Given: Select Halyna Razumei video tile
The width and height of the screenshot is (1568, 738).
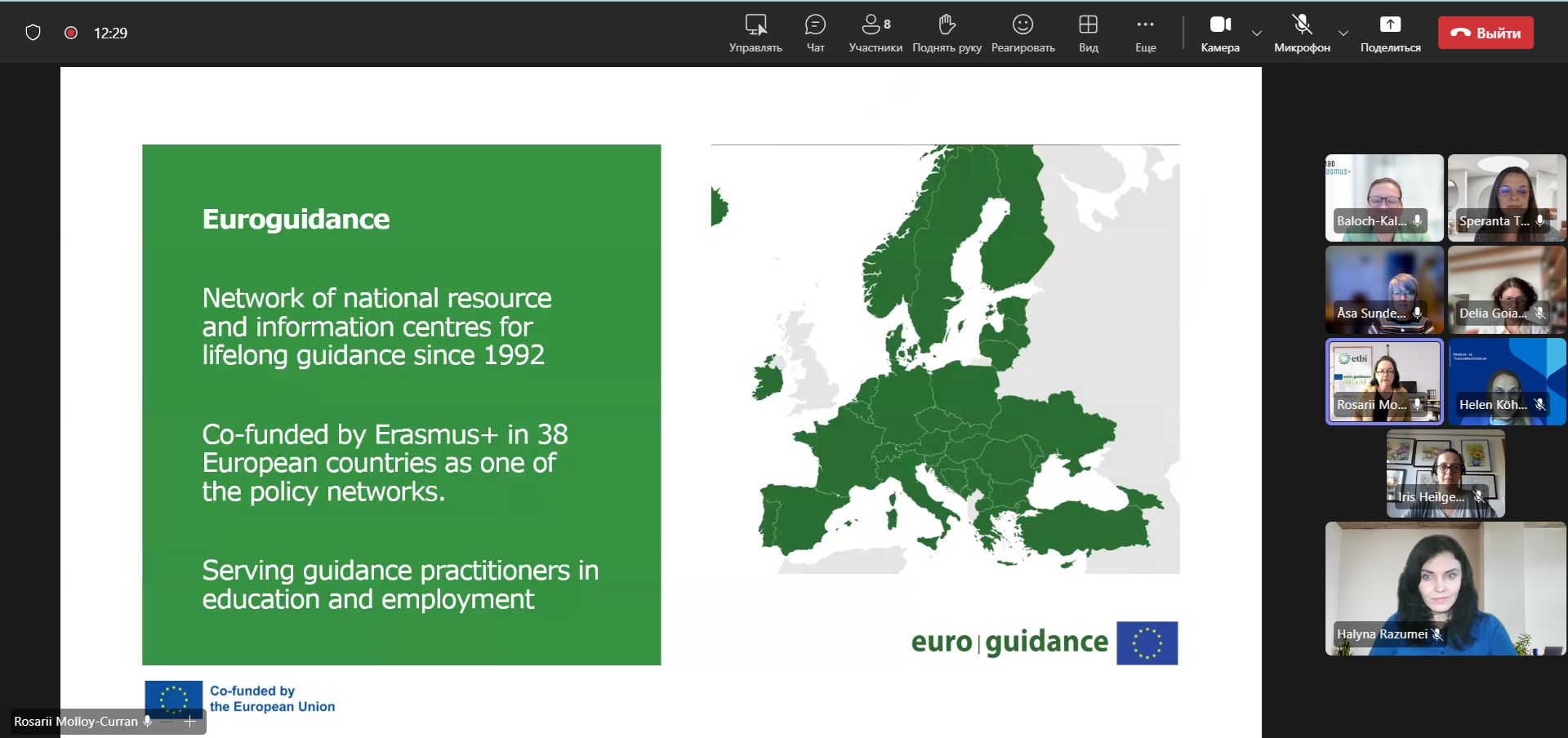Looking at the screenshot, I should click(x=1445, y=588).
